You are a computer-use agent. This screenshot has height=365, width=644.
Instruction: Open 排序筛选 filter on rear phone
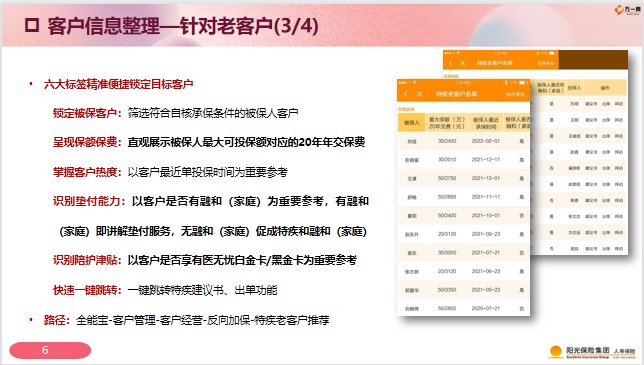(x=546, y=63)
